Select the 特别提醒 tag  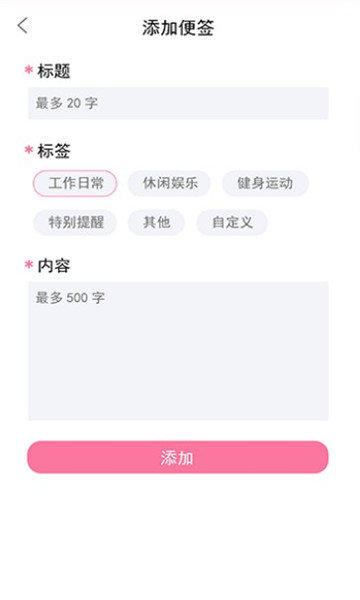tap(75, 222)
